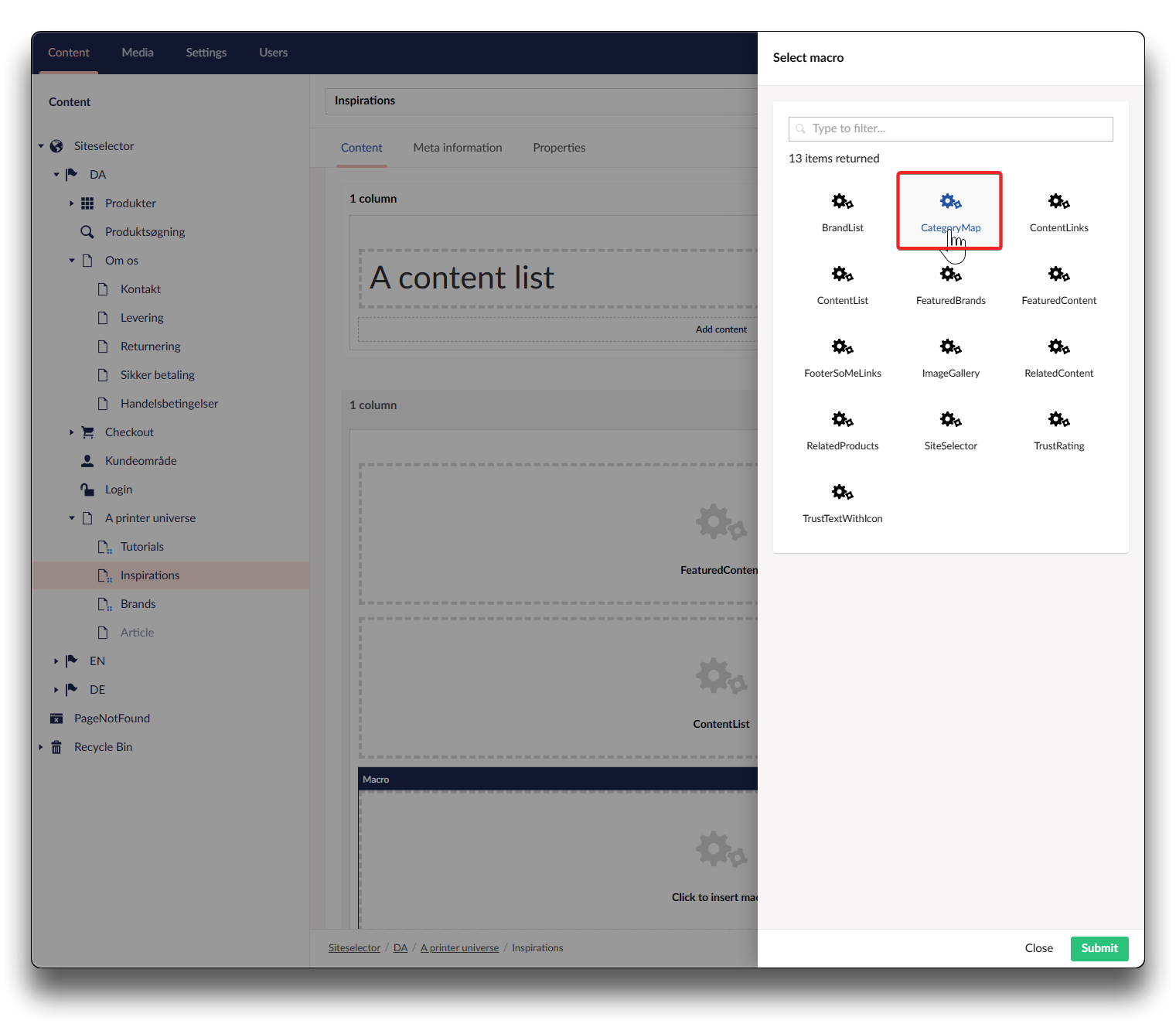Viewport: 1176px width, 1024px height.
Task: Choose the FeaturedBrands macro icon
Action: click(x=950, y=275)
